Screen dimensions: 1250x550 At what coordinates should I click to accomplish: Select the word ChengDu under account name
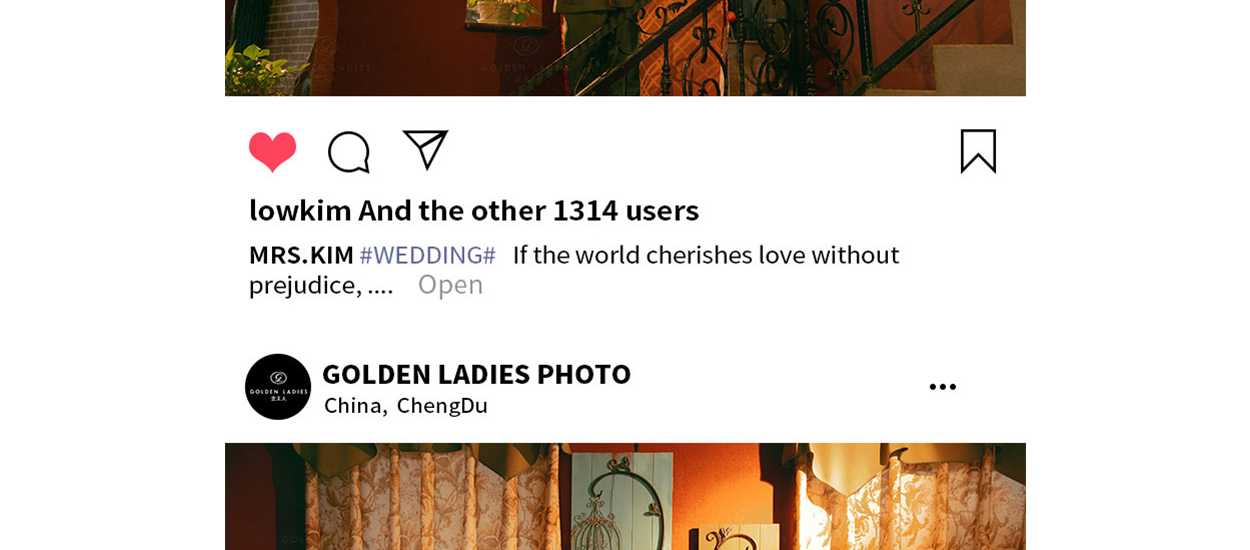click(x=442, y=405)
